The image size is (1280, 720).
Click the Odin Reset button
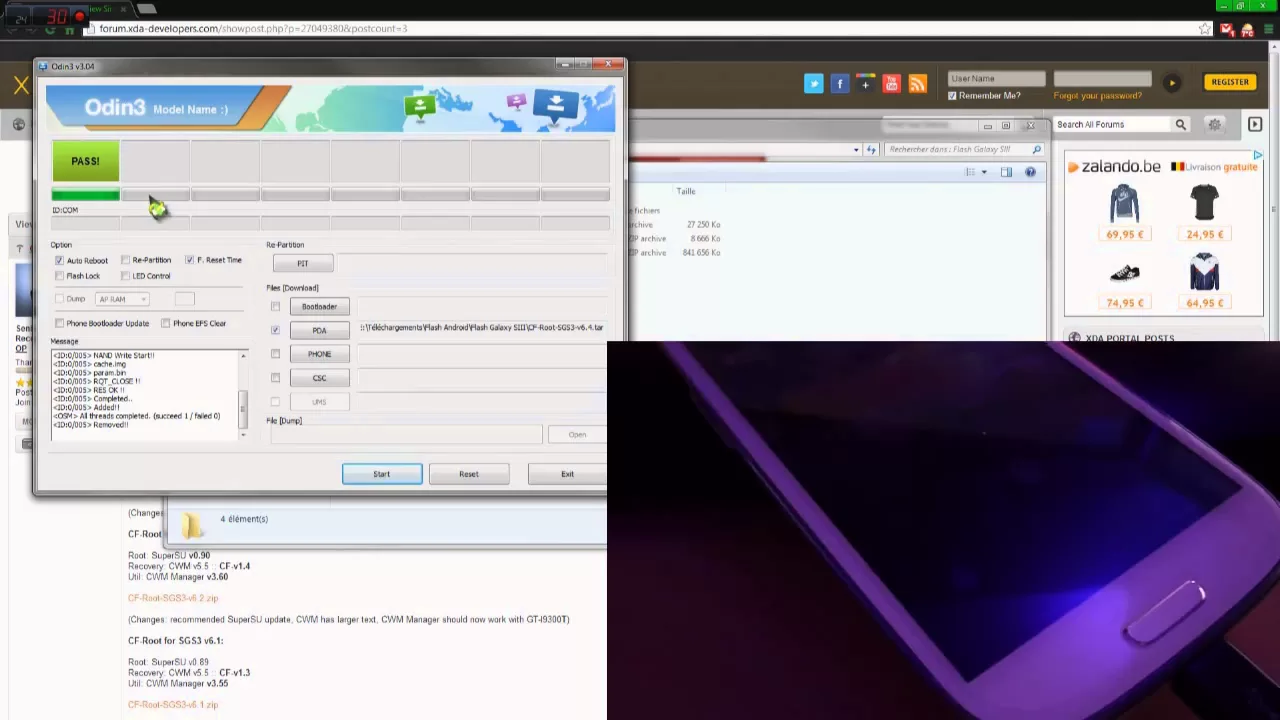pos(469,474)
